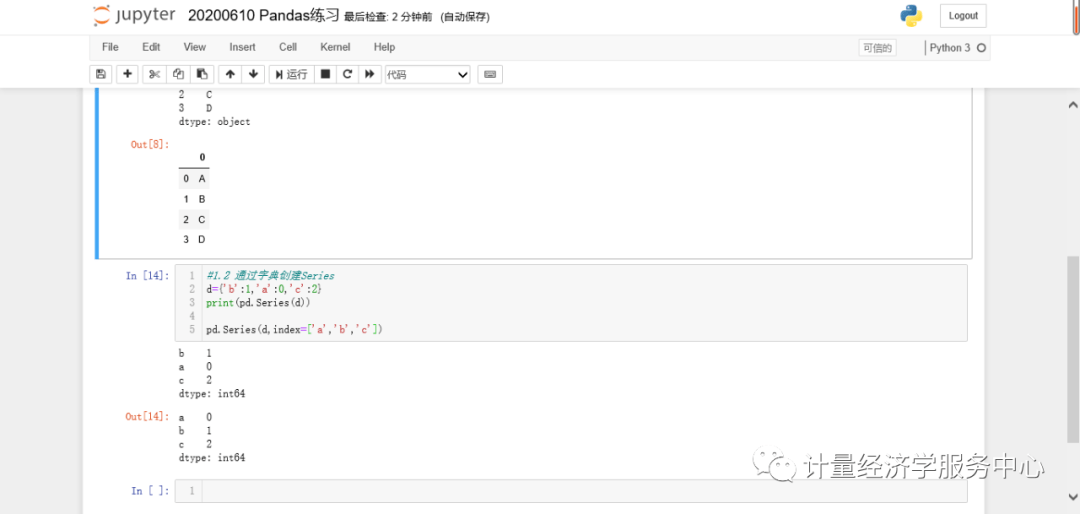Move selected cell up arrow

point(230,74)
